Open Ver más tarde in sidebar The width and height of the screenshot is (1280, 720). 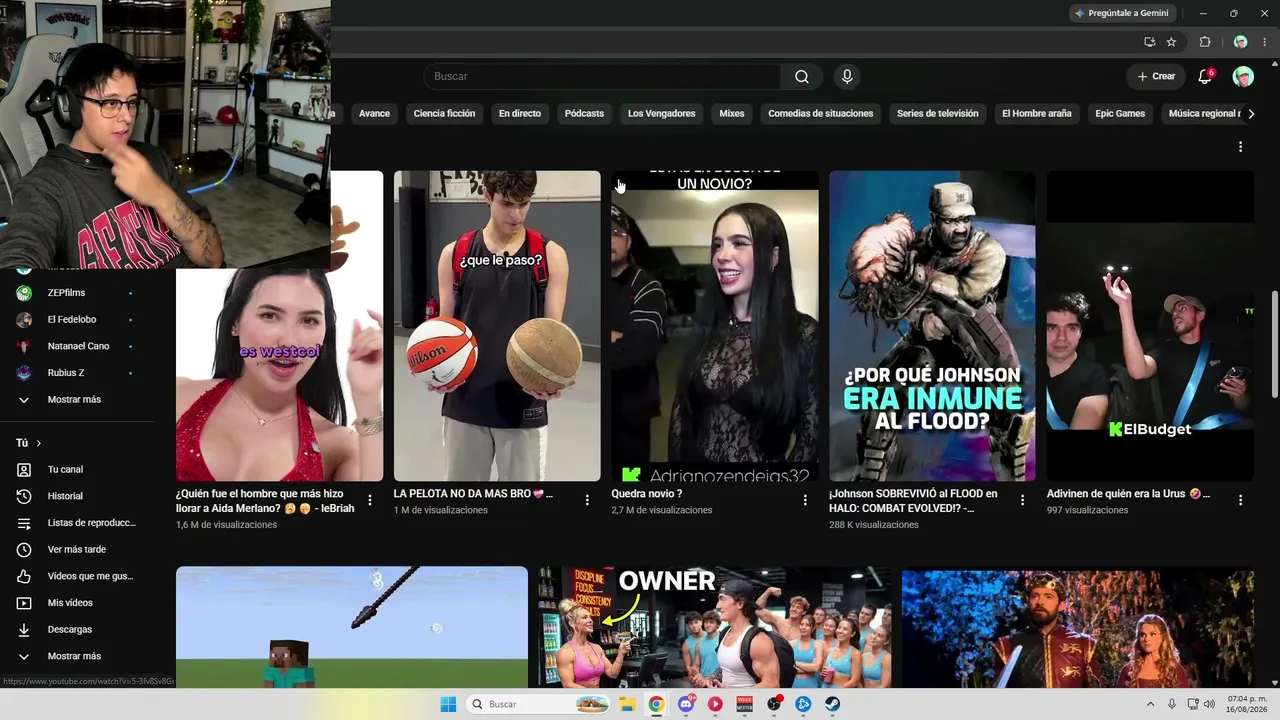tap(77, 549)
